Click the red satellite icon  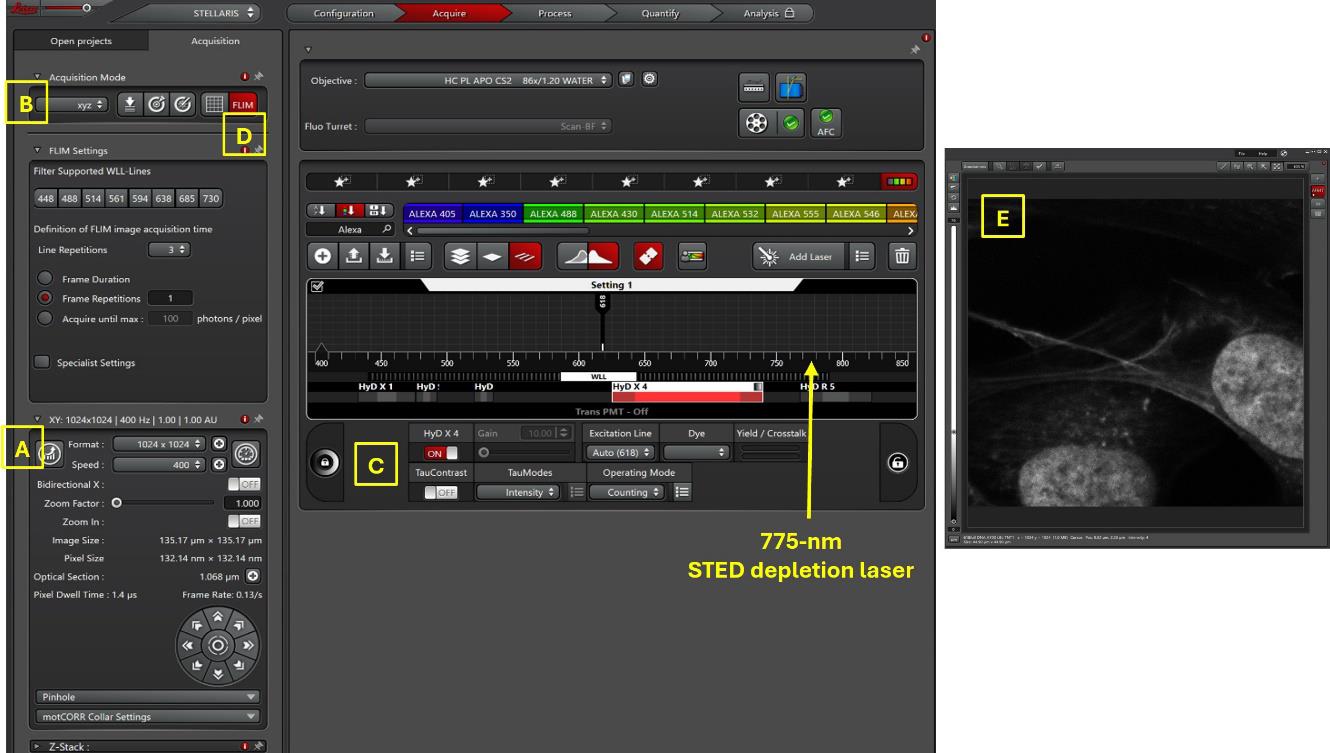click(648, 256)
